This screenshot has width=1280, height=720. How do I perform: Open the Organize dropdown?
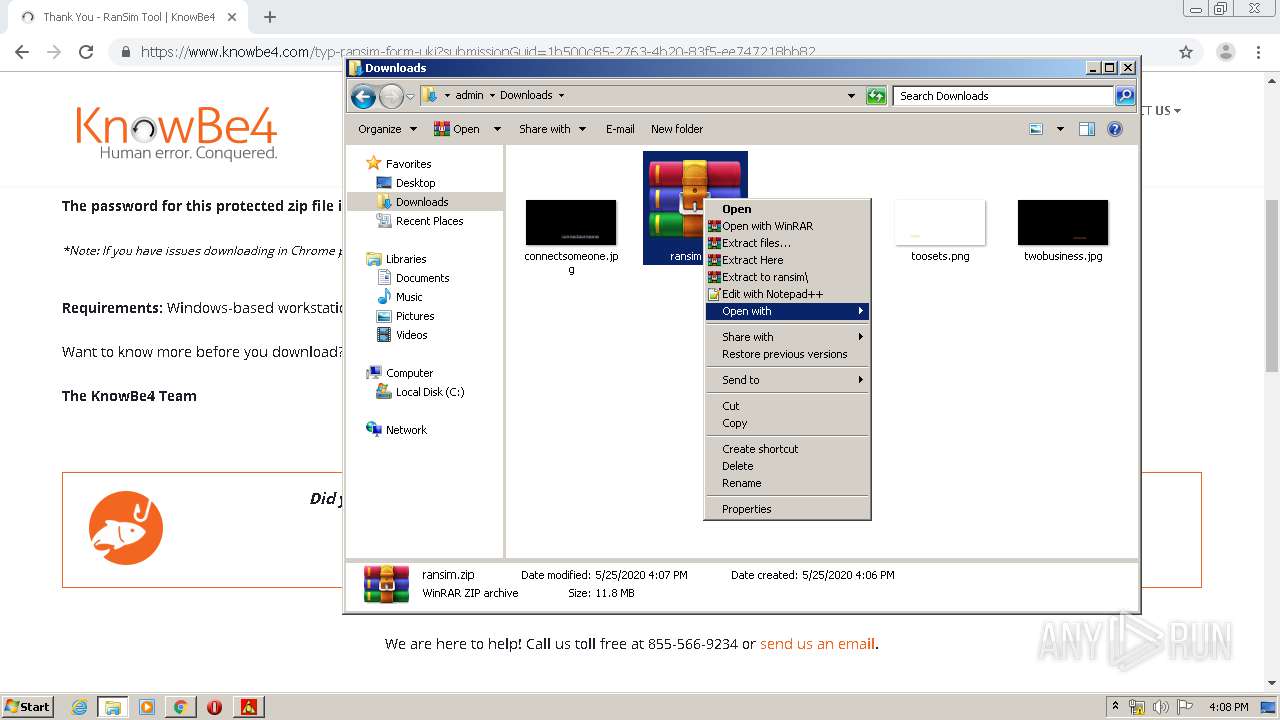pos(387,129)
